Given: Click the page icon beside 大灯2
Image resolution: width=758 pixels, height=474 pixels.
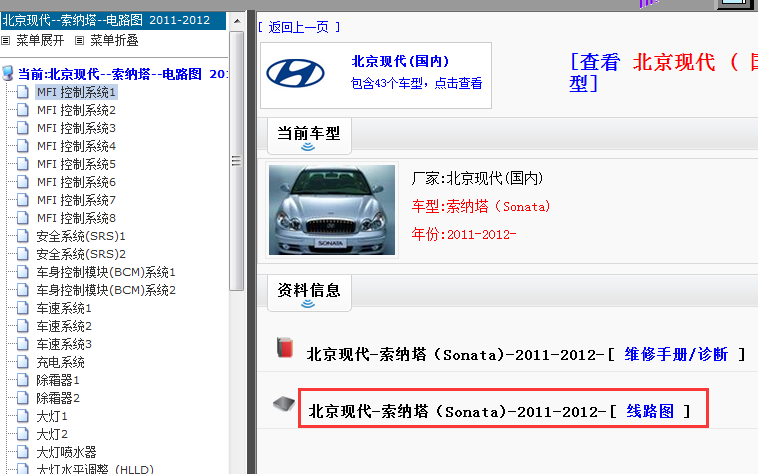Looking at the screenshot, I should pos(23,433).
